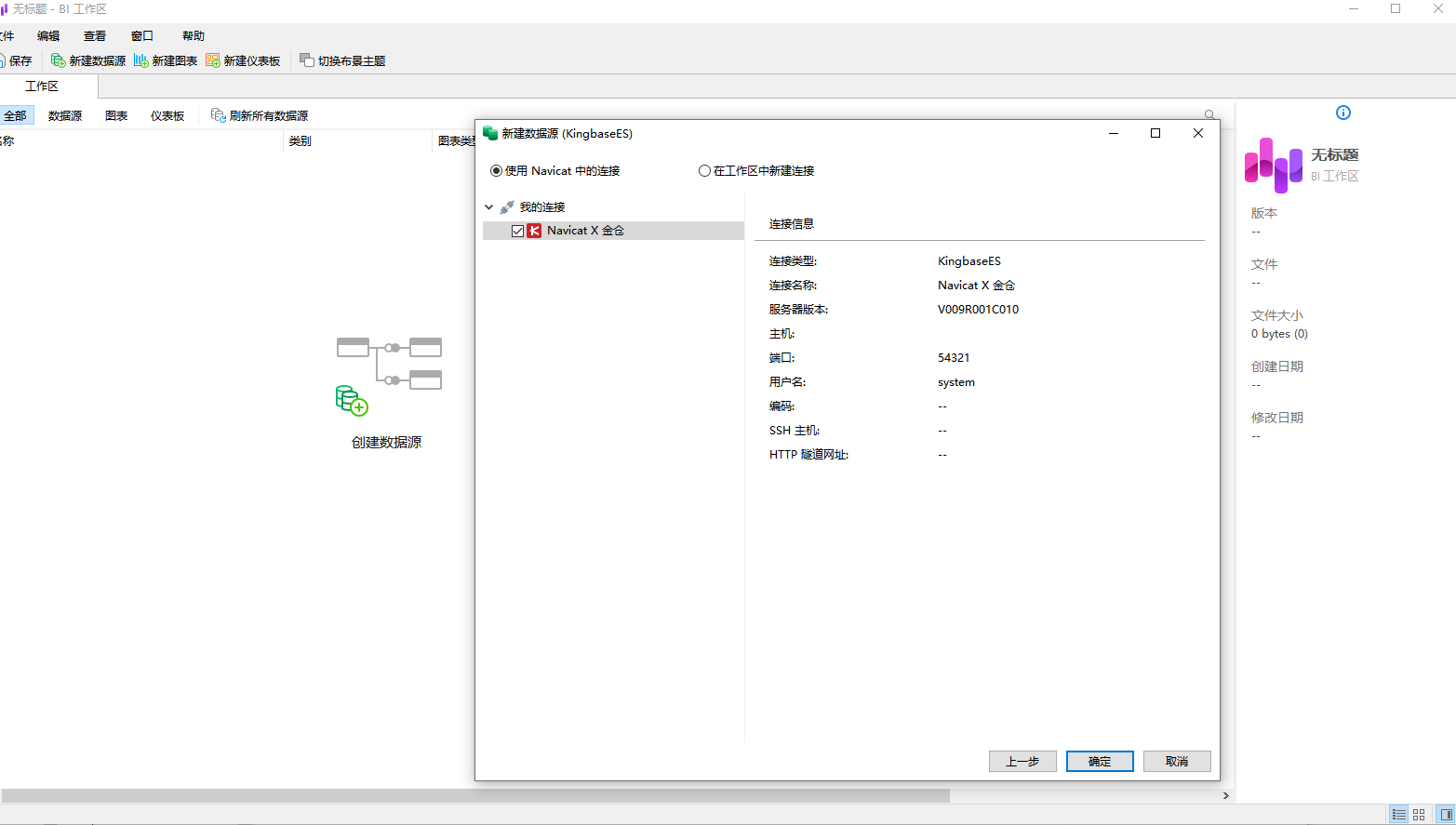This screenshot has height=825, width=1456.
Task: Show the 仪表板 filter tab
Action: (x=167, y=115)
